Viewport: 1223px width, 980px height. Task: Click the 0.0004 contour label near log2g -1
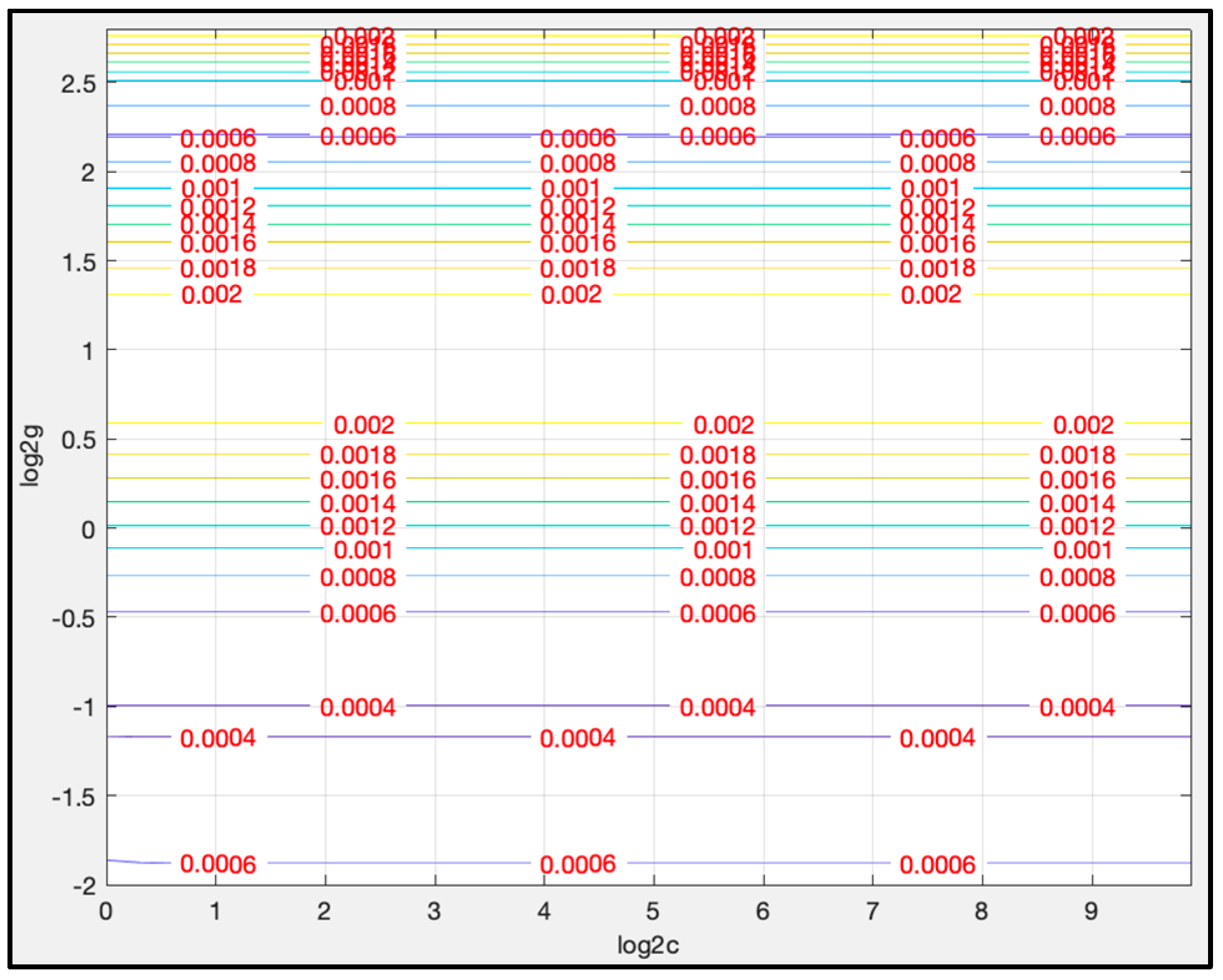(360, 705)
